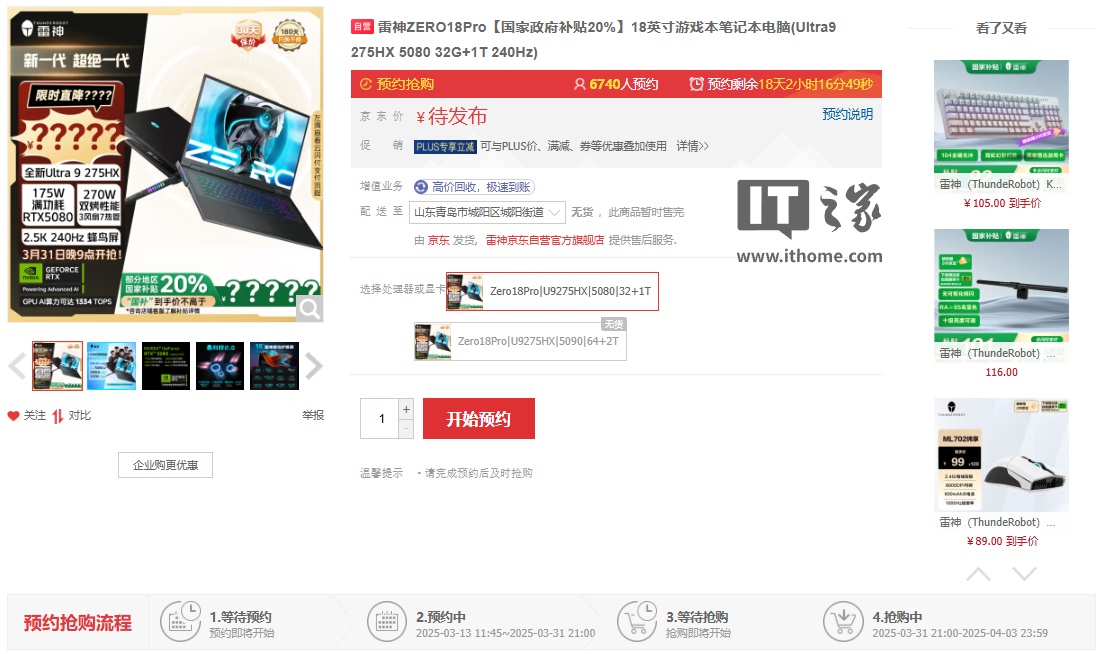The height and width of the screenshot is (654, 1103).
Task: Select the fifth product thumbnail
Action: (274, 366)
